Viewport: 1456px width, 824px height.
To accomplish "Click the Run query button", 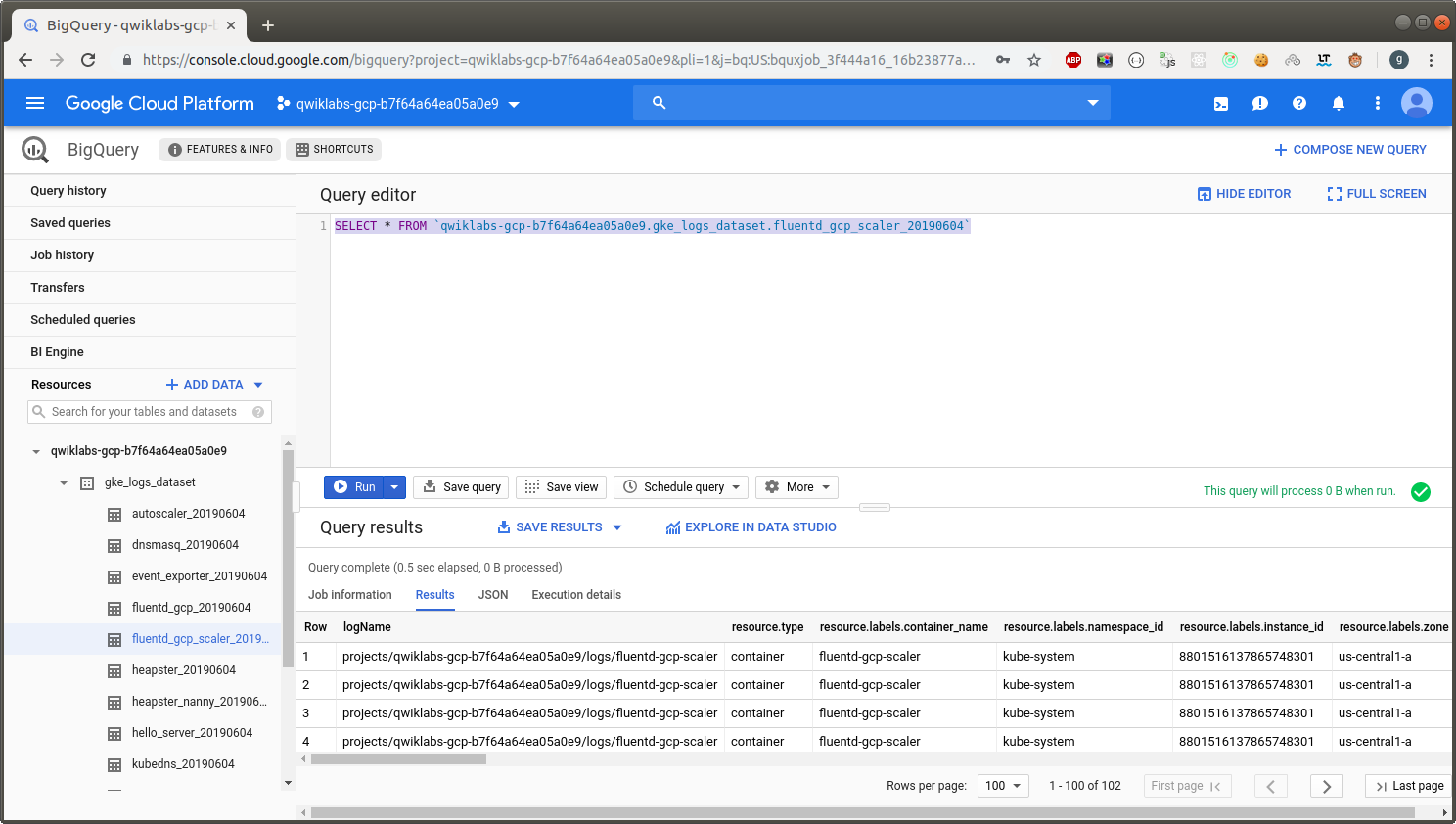I will (x=354, y=487).
